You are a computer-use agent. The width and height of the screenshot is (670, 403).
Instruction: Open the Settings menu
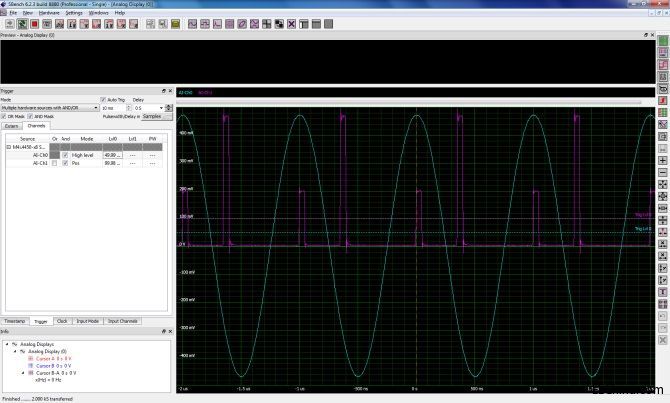tap(74, 13)
